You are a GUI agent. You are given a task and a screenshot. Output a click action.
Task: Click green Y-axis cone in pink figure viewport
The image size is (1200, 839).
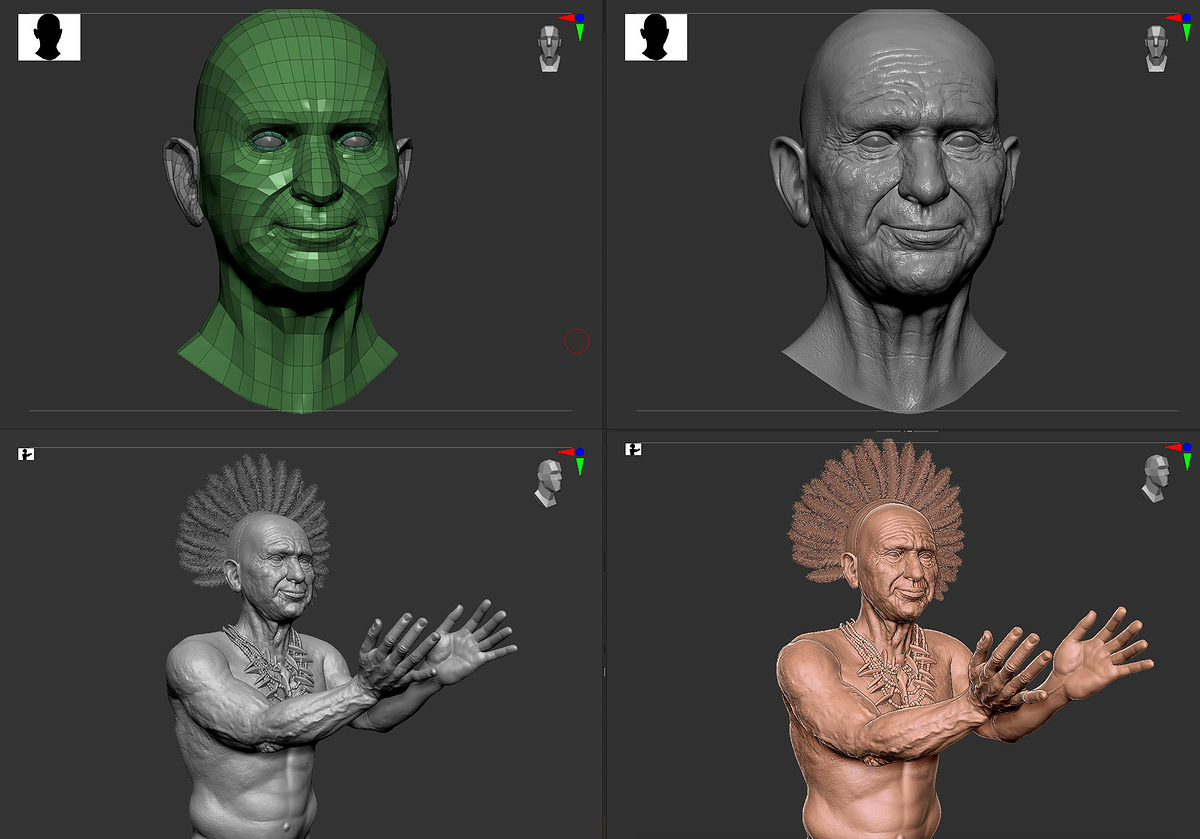(1187, 463)
